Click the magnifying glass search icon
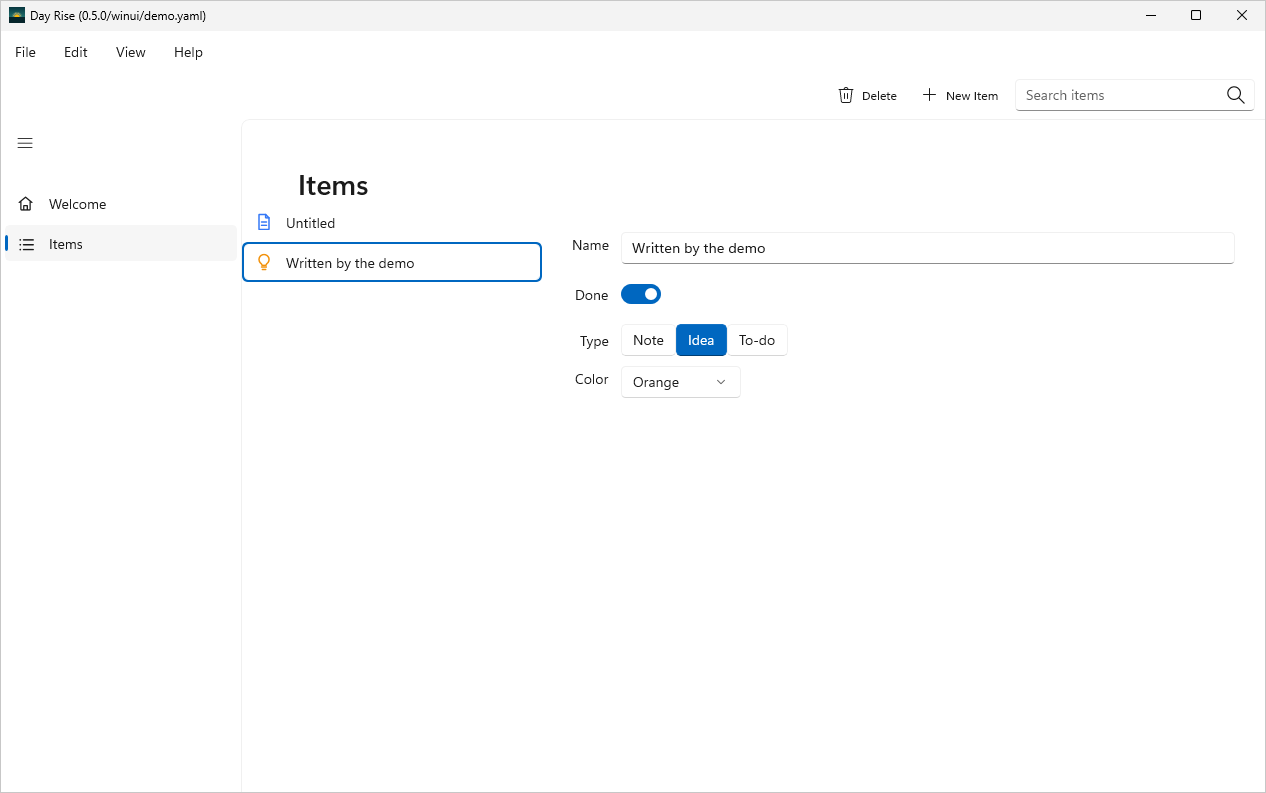Screen dimensions: 1266x793 point(1236,95)
